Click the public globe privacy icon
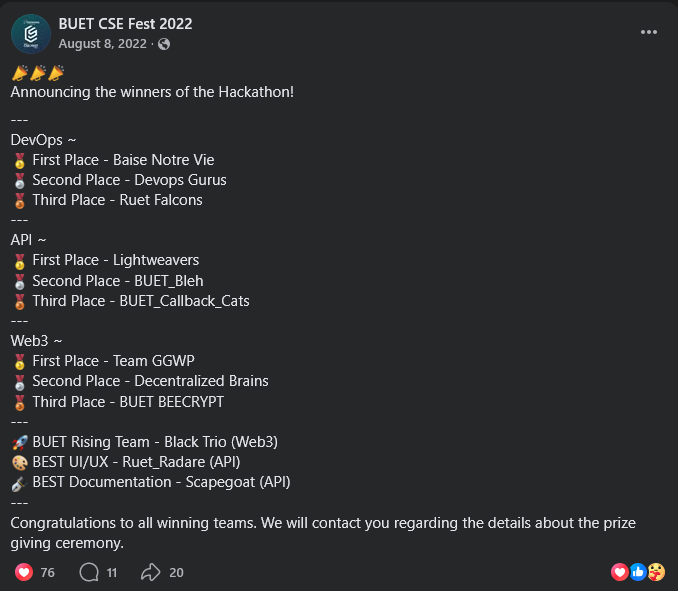The image size is (678, 591). click(164, 44)
